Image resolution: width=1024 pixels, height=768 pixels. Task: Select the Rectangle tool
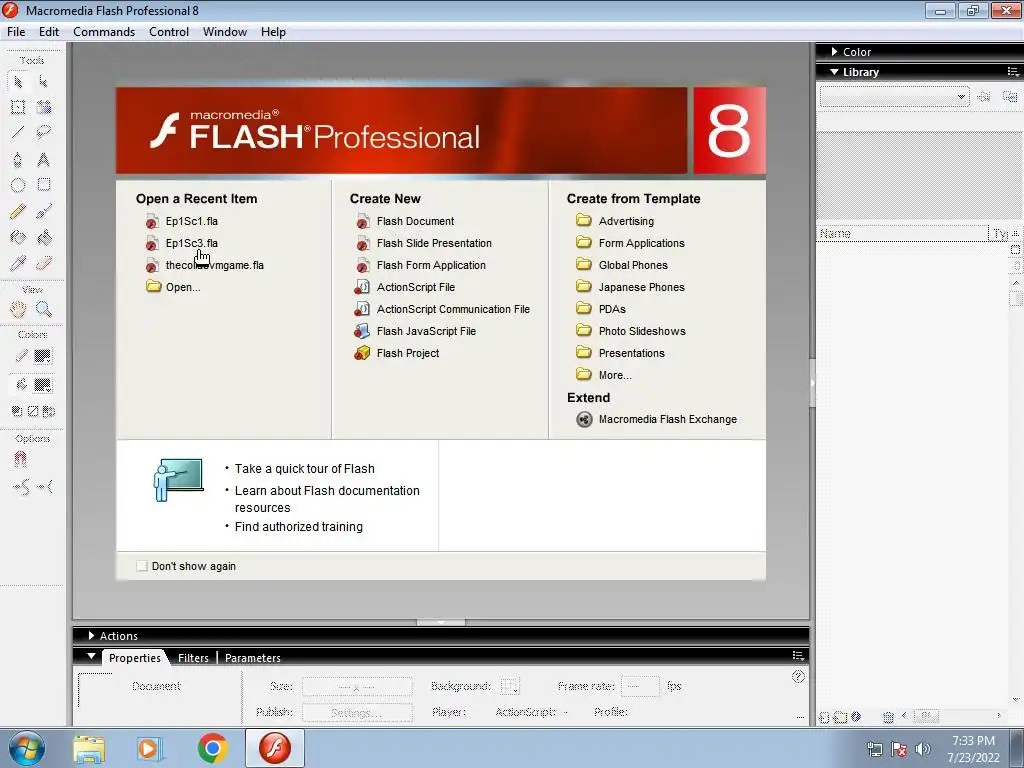click(x=44, y=185)
